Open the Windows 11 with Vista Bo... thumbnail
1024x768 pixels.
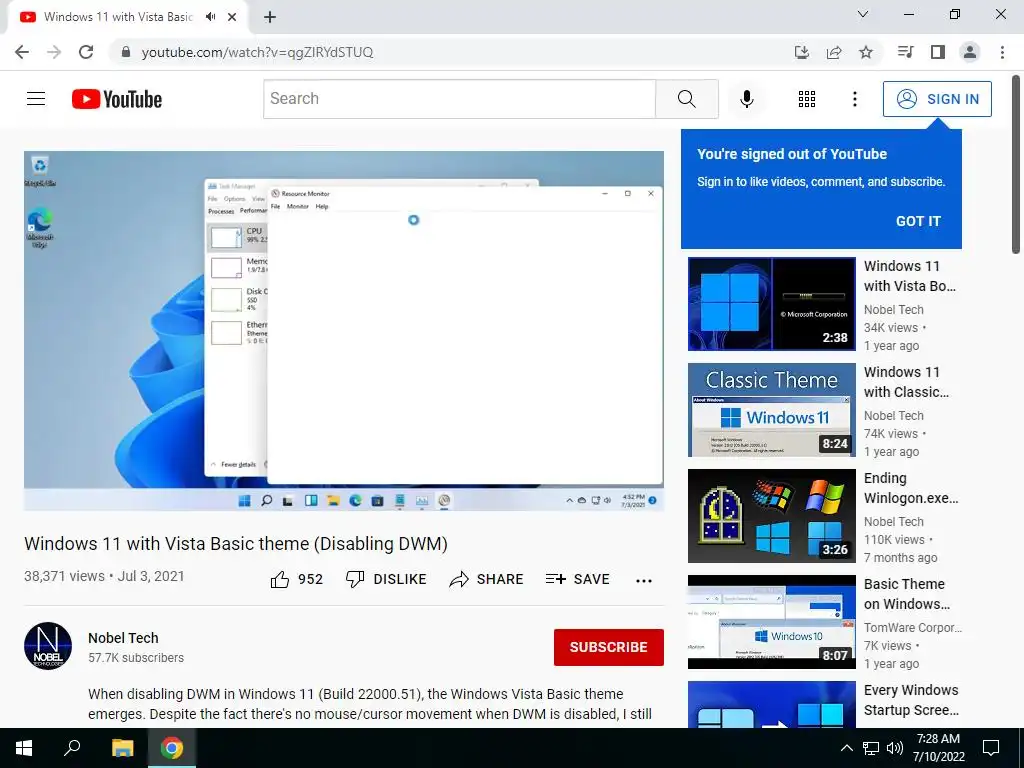(771, 304)
